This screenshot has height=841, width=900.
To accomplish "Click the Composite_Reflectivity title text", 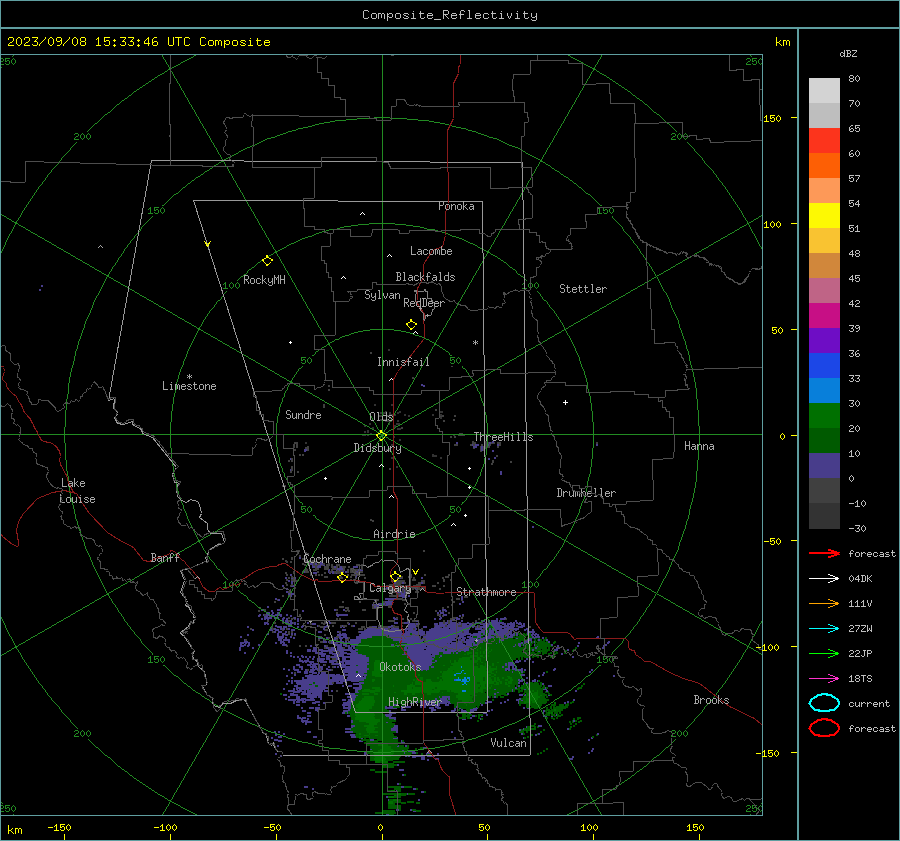I will pos(450,15).
